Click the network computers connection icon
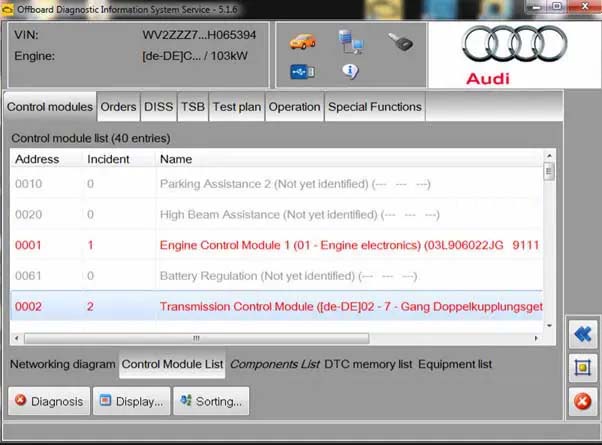This screenshot has width=602, height=445. click(x=351, y=42)
